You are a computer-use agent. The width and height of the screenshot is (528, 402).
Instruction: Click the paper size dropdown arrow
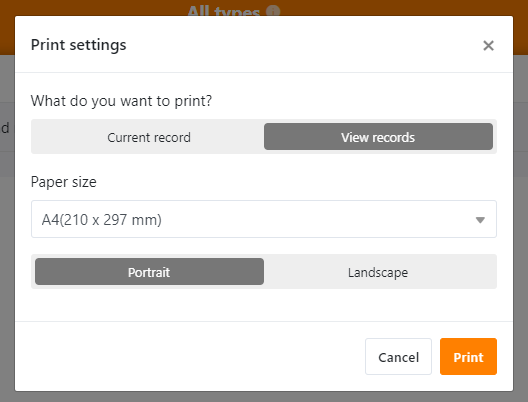pos(480,220)
